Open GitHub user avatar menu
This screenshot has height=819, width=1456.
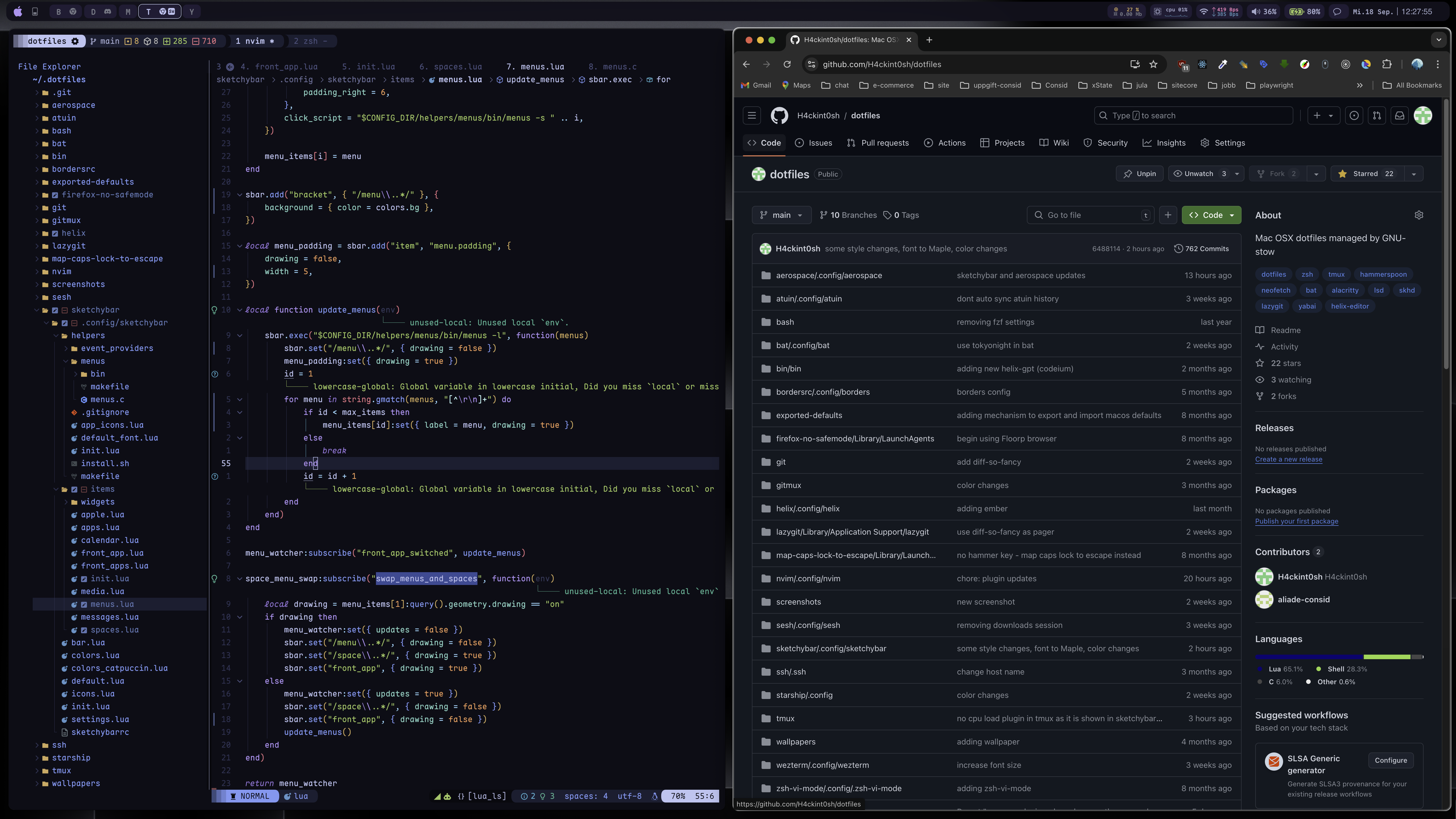tap(1423, 115)
